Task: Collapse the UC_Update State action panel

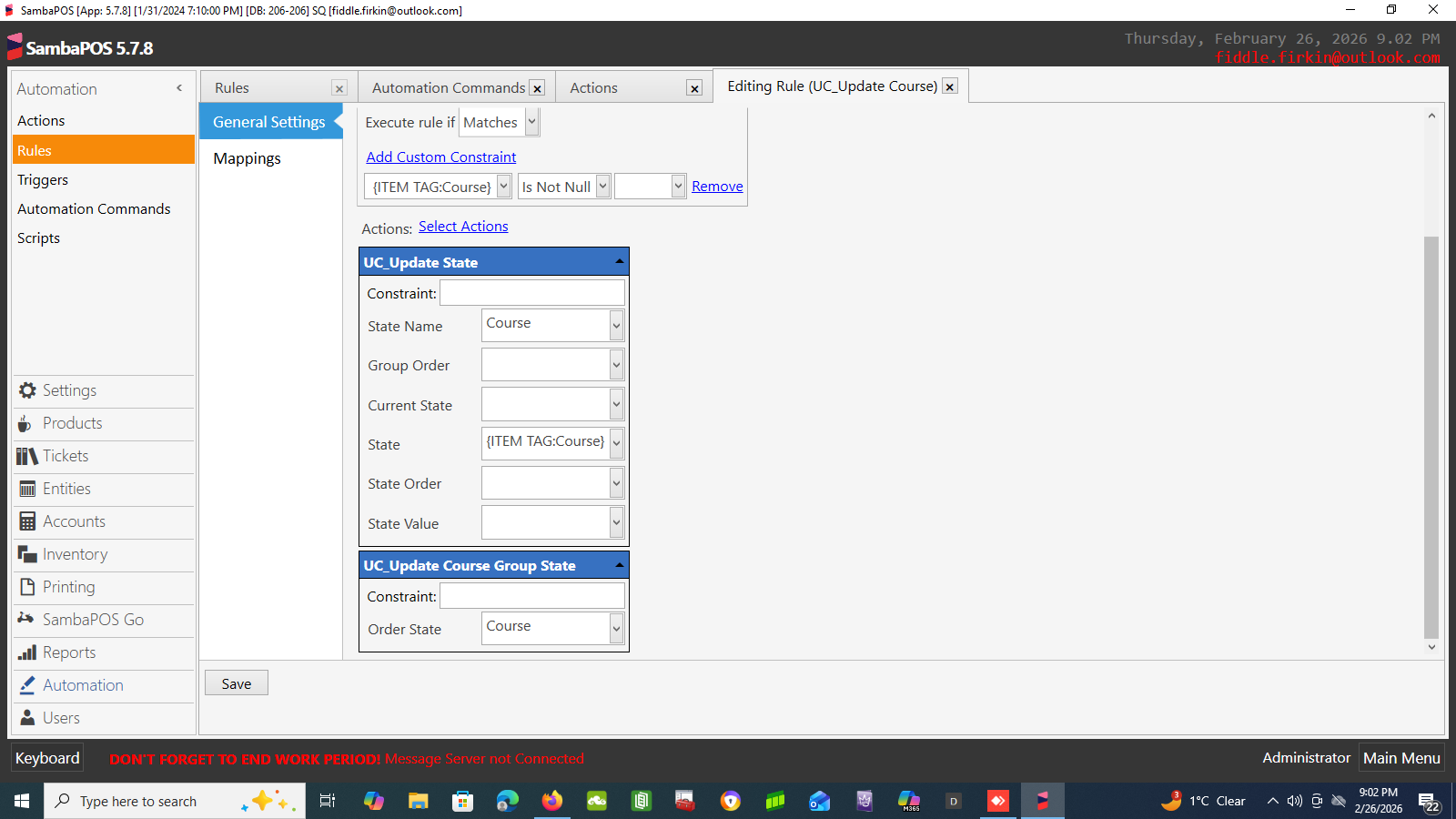Action: [619, 262]
